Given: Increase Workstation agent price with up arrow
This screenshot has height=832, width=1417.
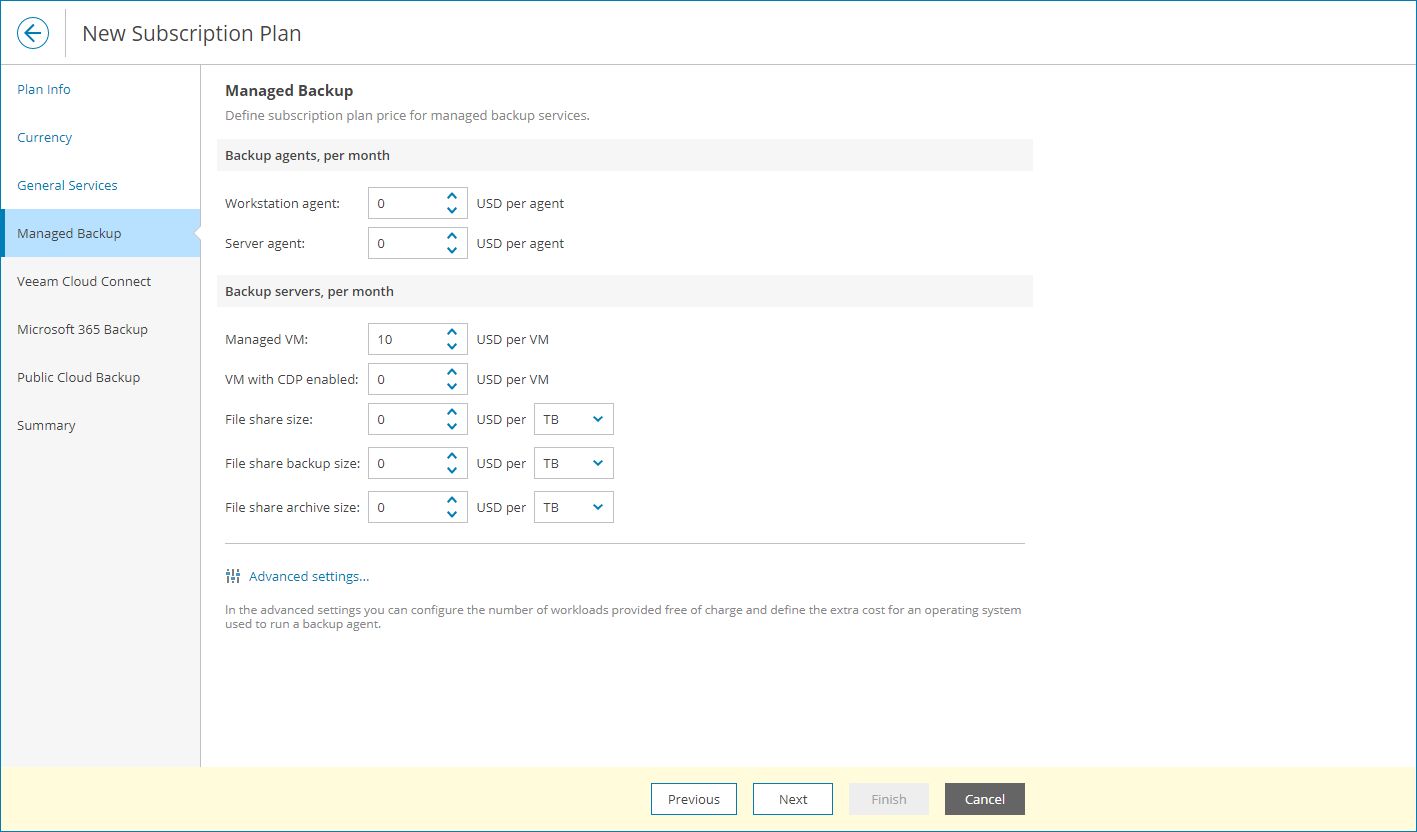Looking at the screenshot, I should (452, 196).
